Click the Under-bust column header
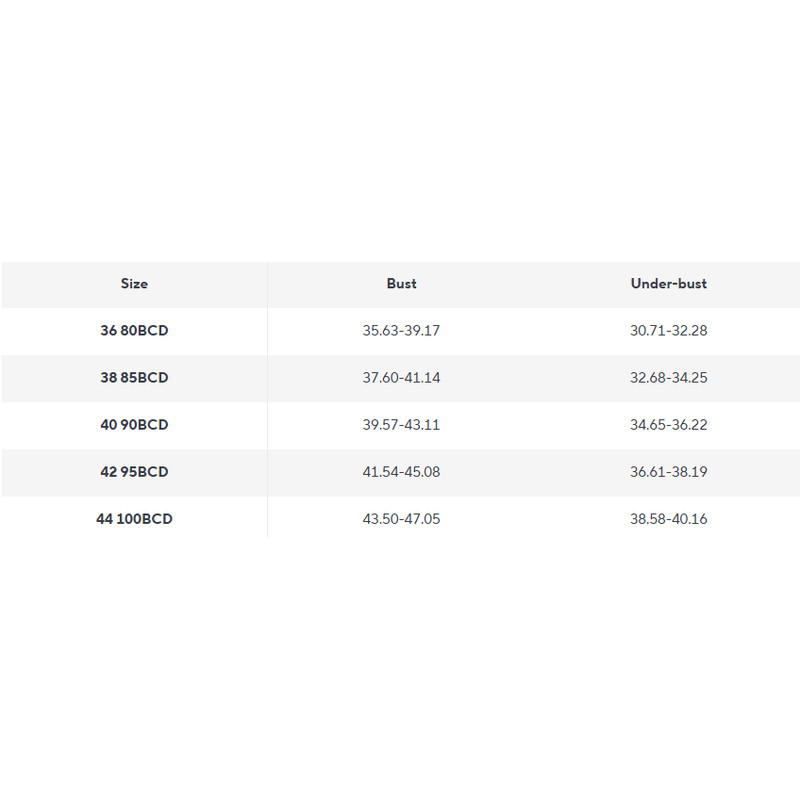 tap(668, 284)
